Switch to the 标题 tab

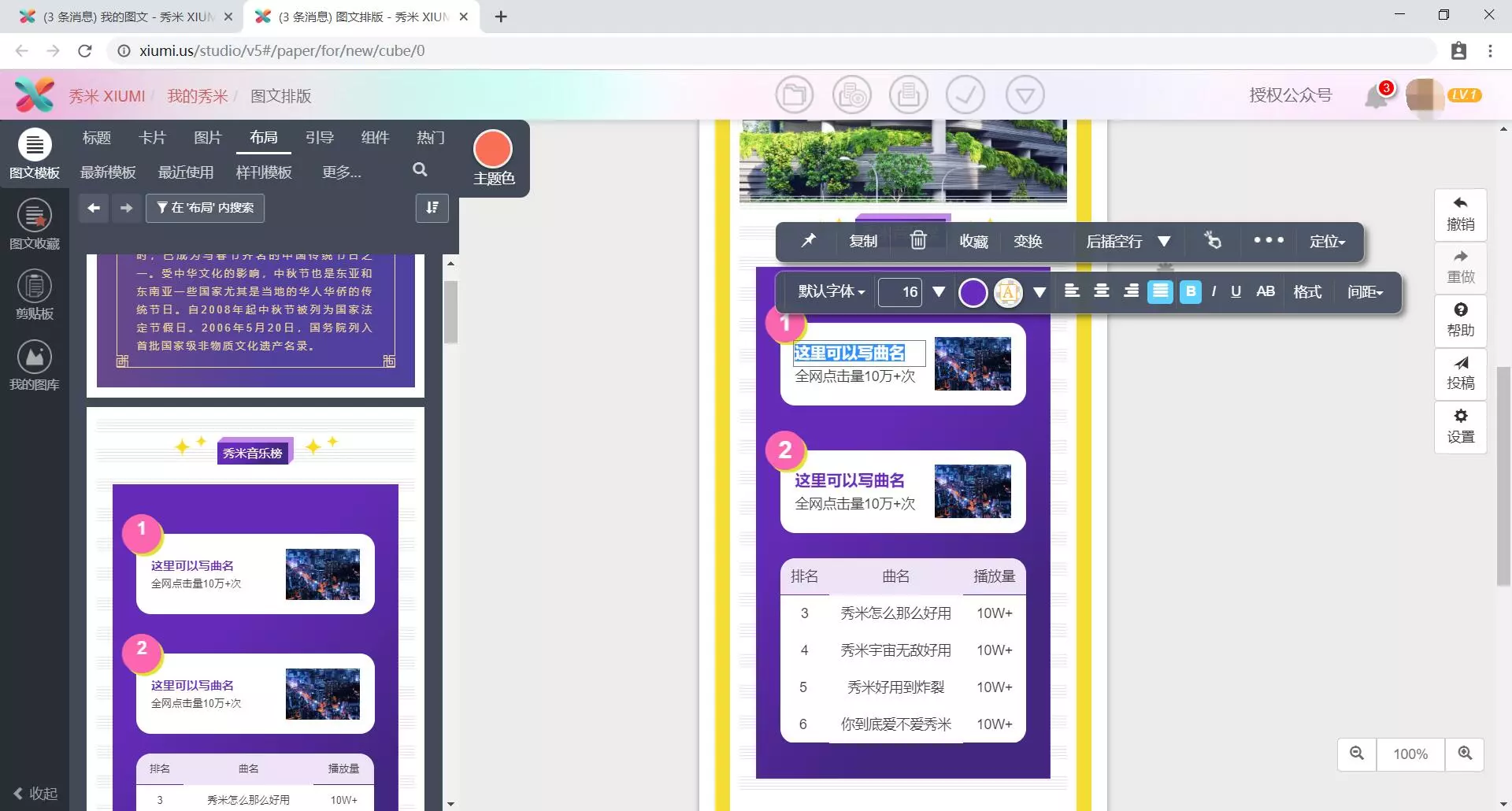point(97,138)
